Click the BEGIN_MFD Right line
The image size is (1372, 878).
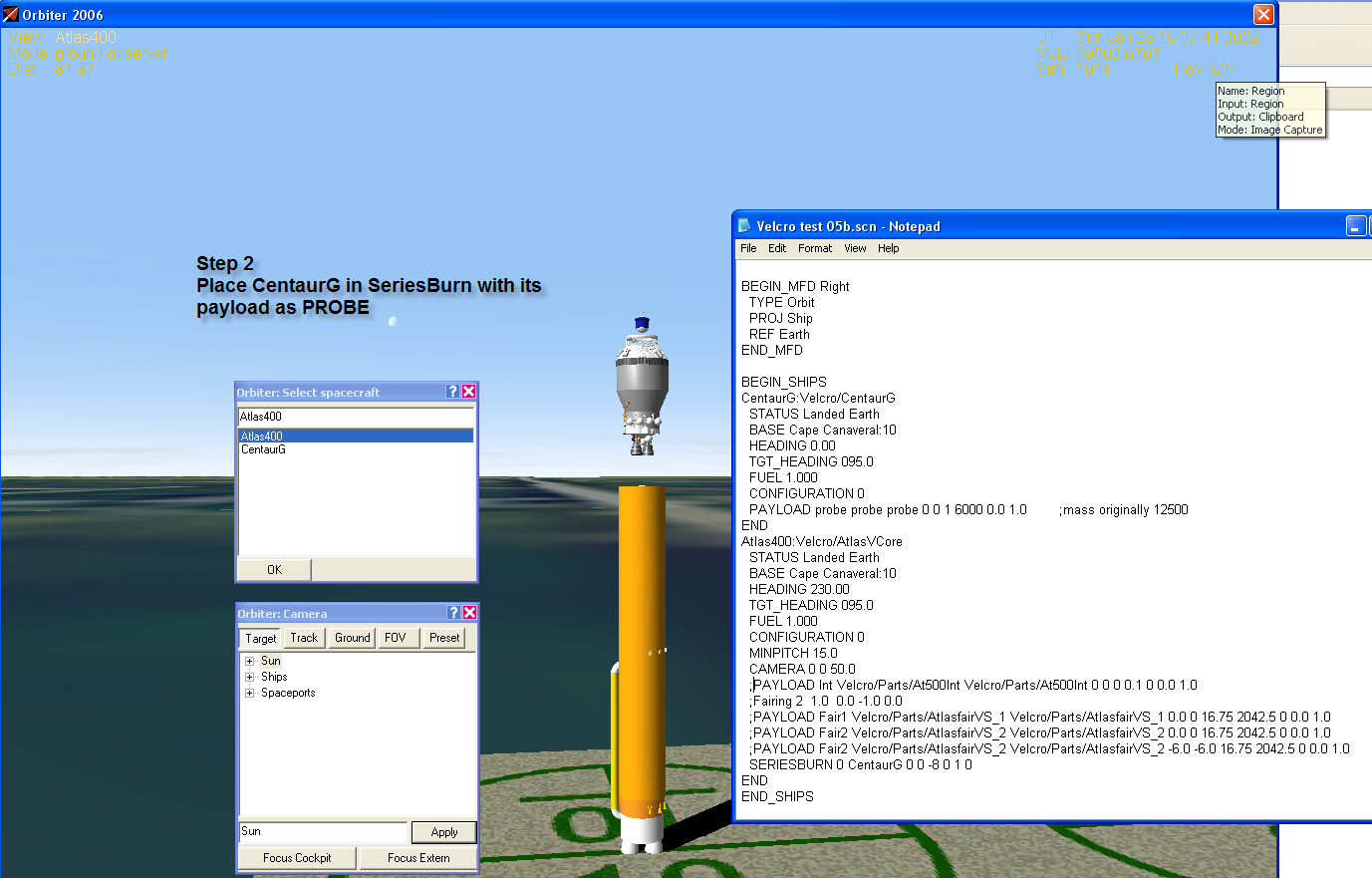(795, 286)
